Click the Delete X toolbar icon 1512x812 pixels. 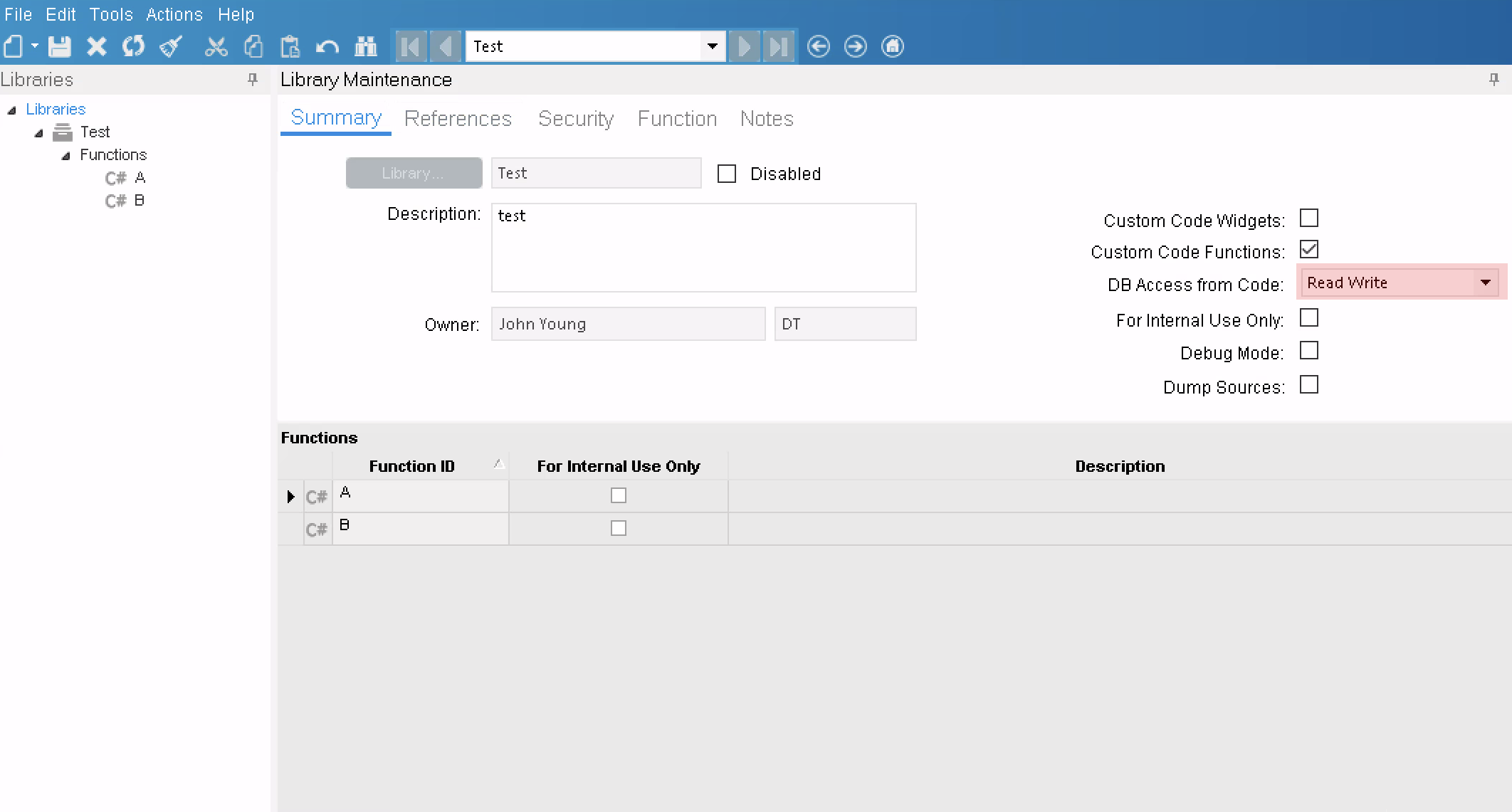pos(97,47)
